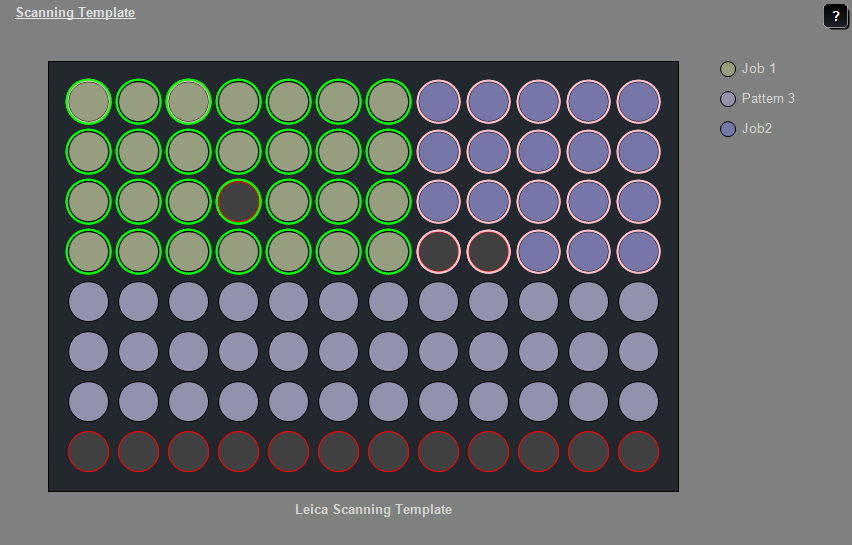Click the Job 1 legend color circle
Screen dimensions: 852x545
pos(728,69)
